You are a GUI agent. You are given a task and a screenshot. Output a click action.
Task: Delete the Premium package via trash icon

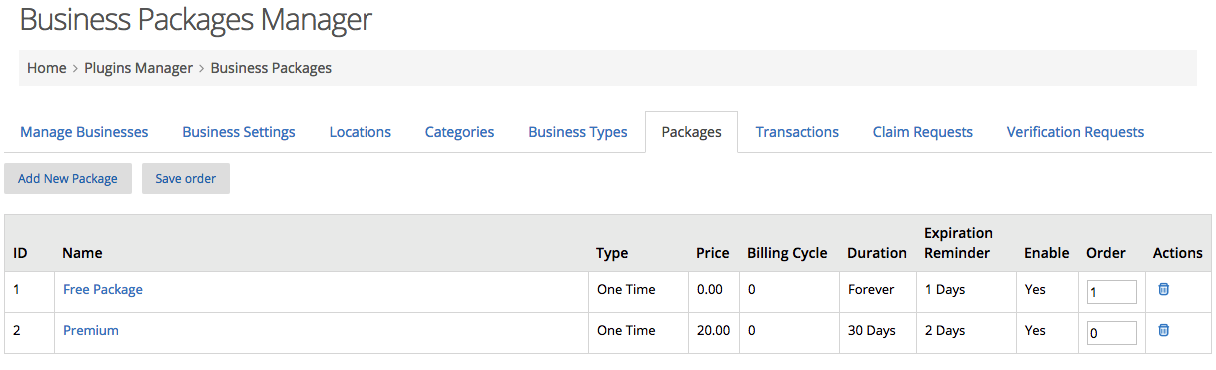pos(1163,330)
